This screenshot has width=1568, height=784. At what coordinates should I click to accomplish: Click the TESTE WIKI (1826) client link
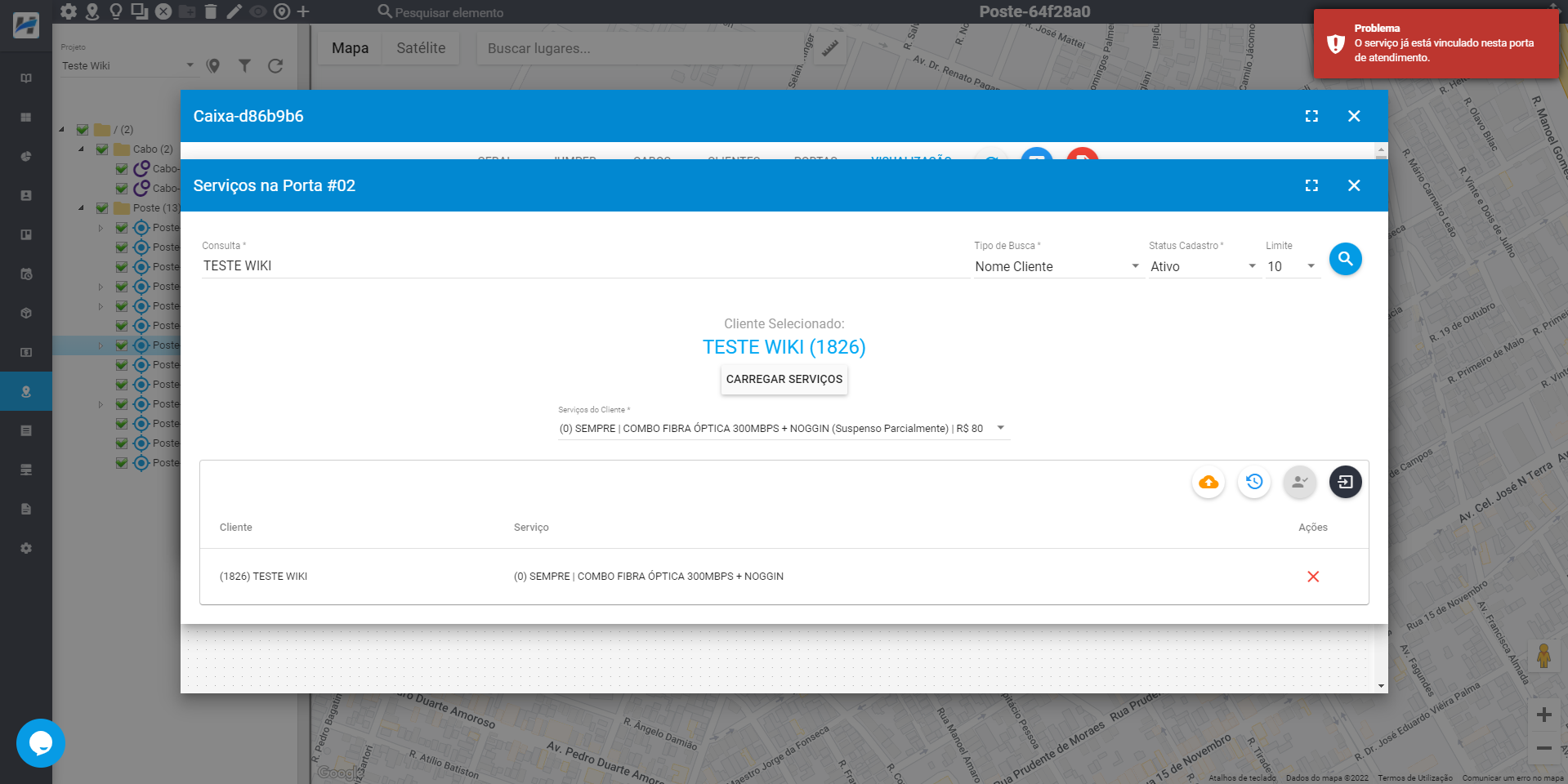(784, 347)
